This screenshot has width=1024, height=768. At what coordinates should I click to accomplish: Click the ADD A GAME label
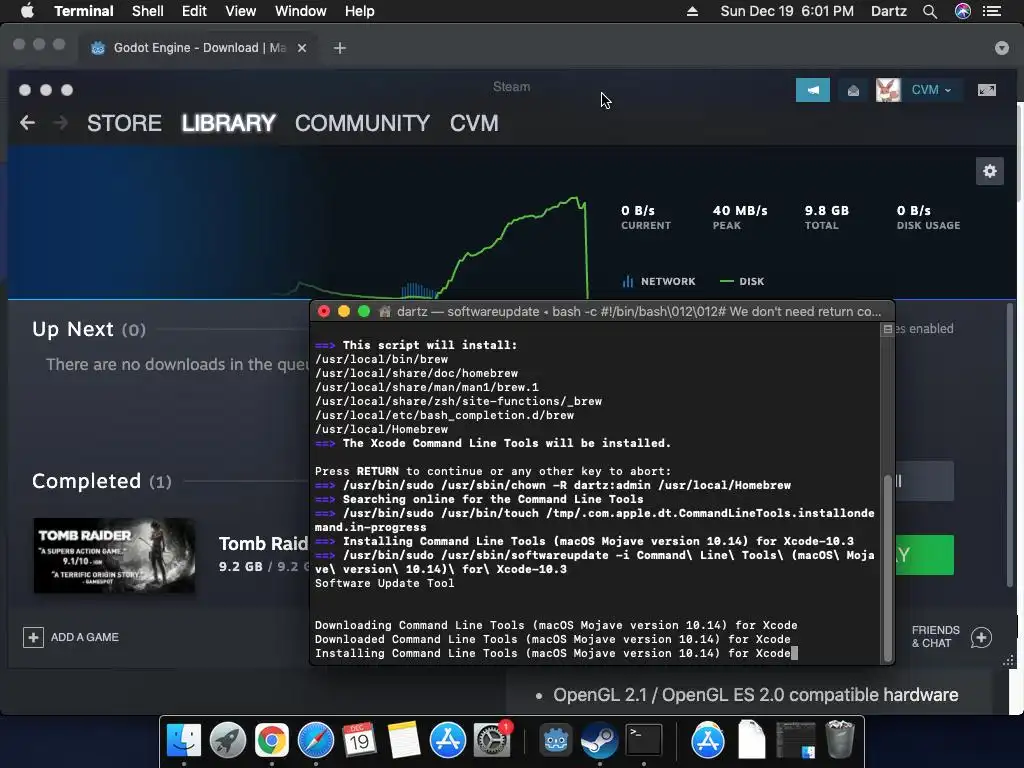tap(85, 637)
